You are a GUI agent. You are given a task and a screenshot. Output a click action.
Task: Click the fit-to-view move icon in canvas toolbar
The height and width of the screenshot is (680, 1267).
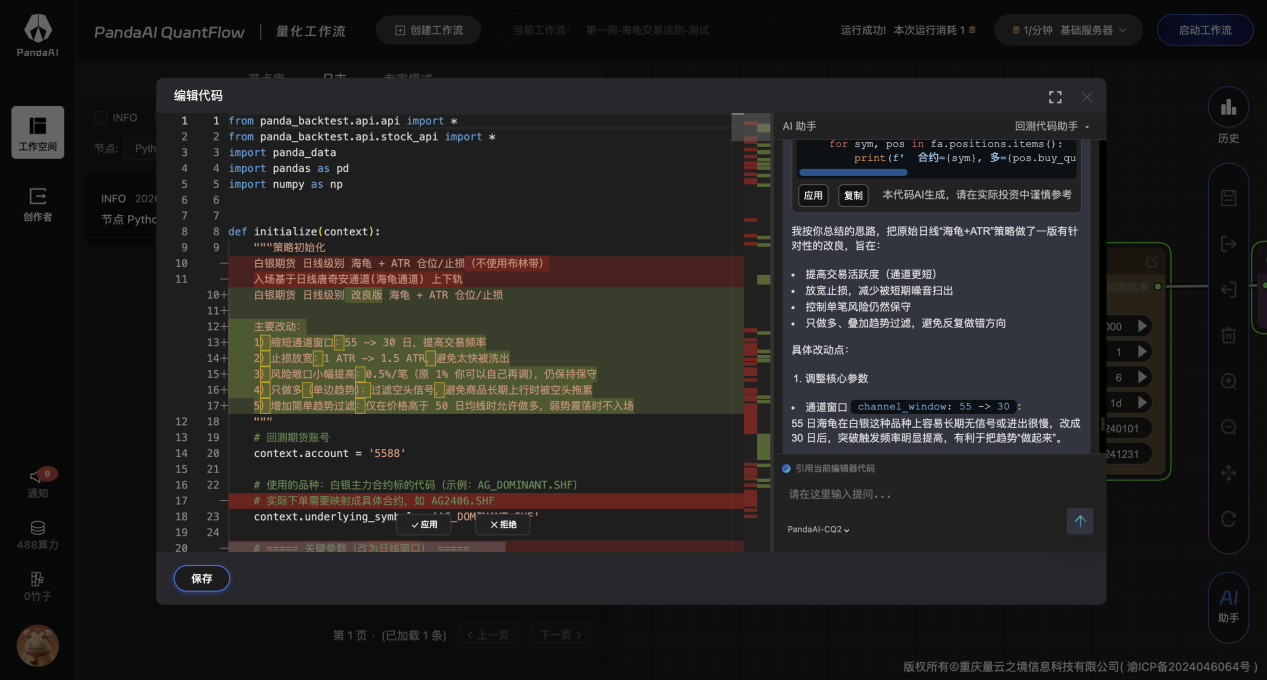(x=1229, y=473)
